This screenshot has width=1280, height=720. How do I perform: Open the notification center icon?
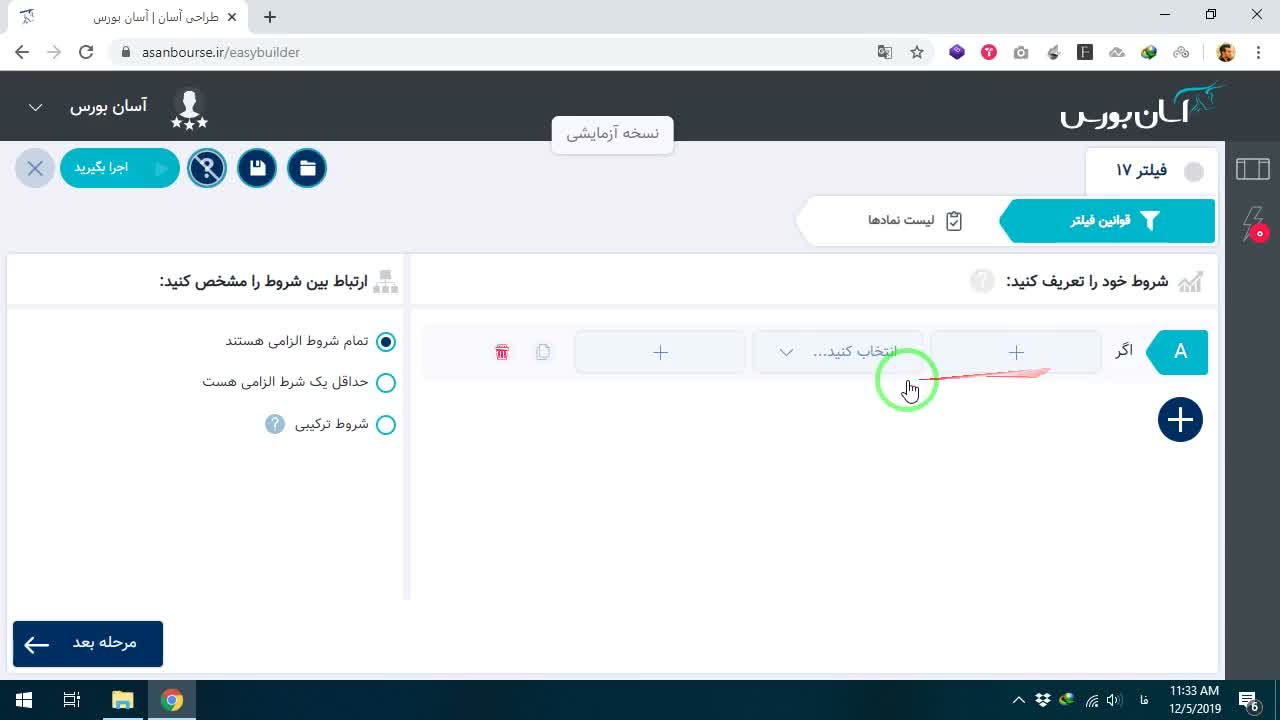coord(1249,700)
